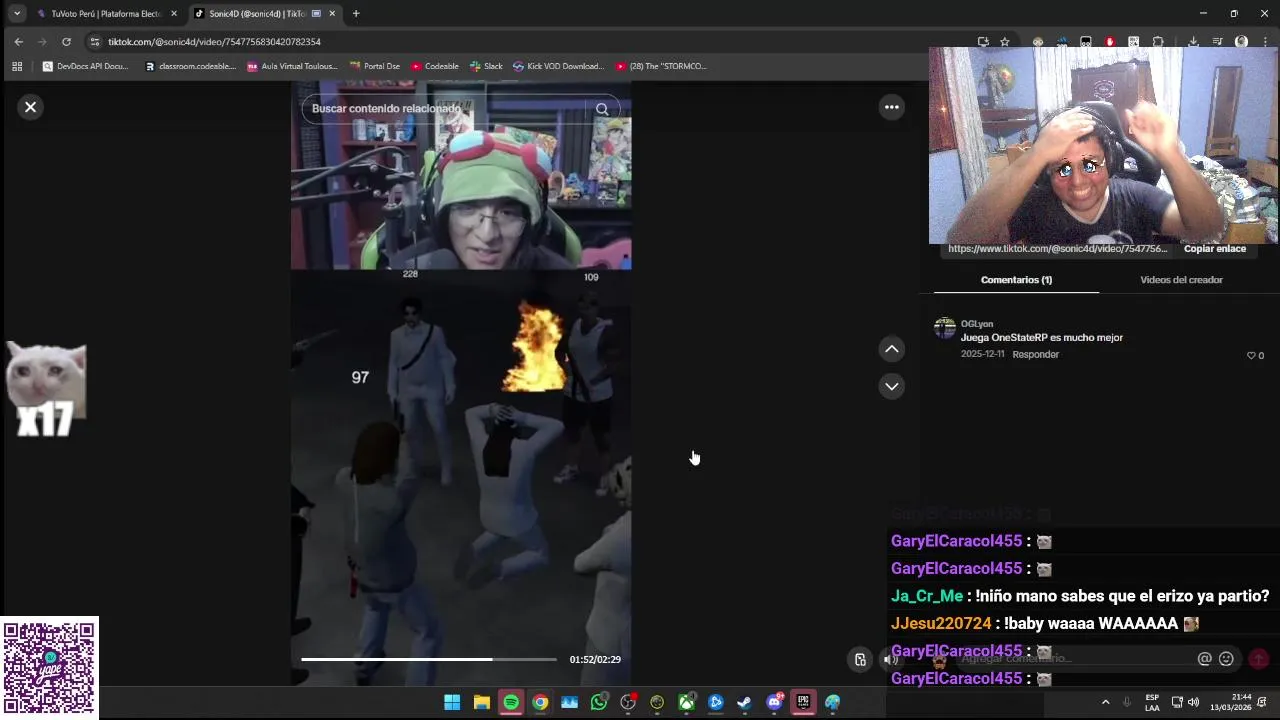Click the tiktok.com address bar URL
Image resolution: width=1280 pixels, height=720 pixels.
(x=214, y=42)
